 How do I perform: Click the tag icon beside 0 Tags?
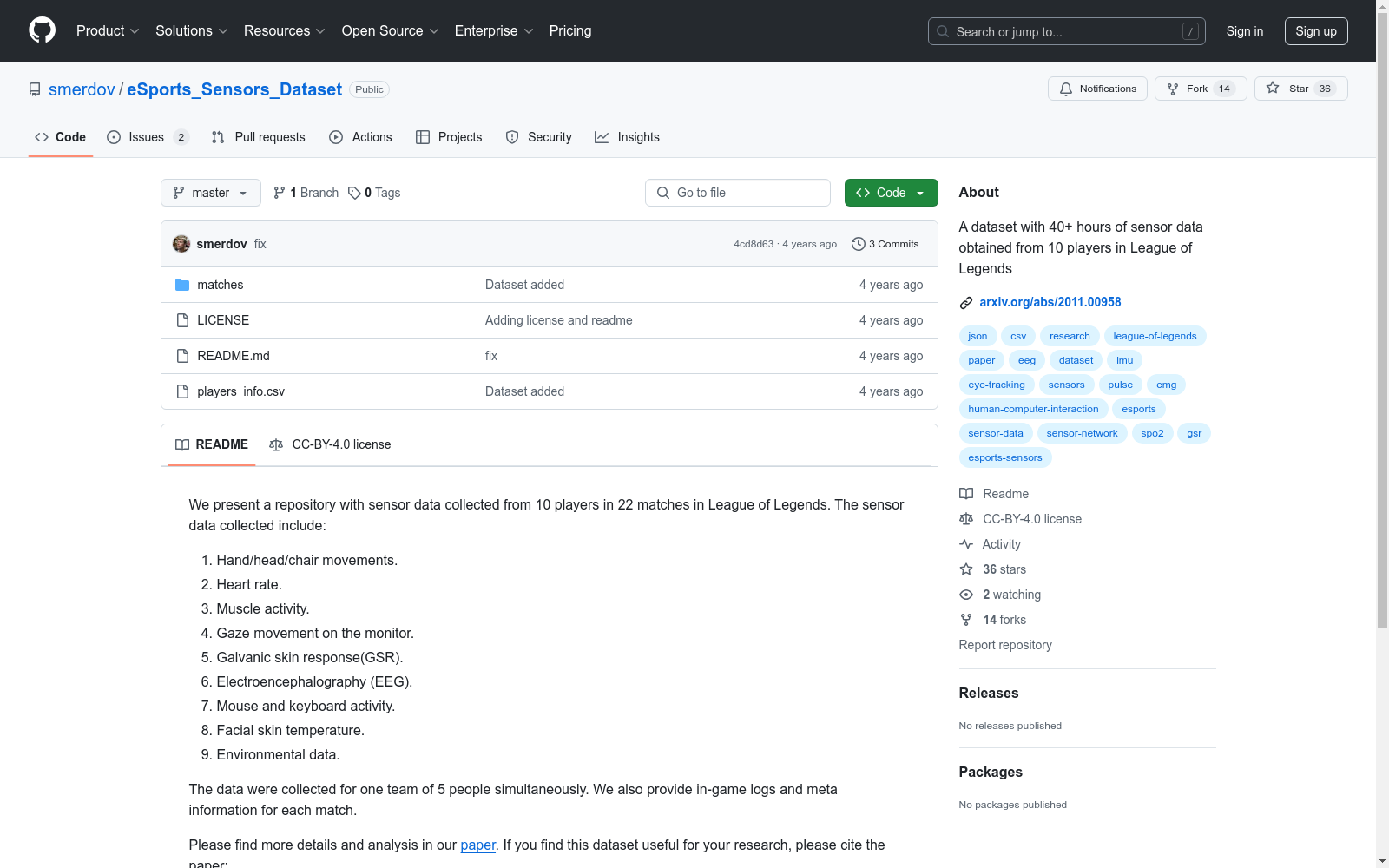pos(354,193)
